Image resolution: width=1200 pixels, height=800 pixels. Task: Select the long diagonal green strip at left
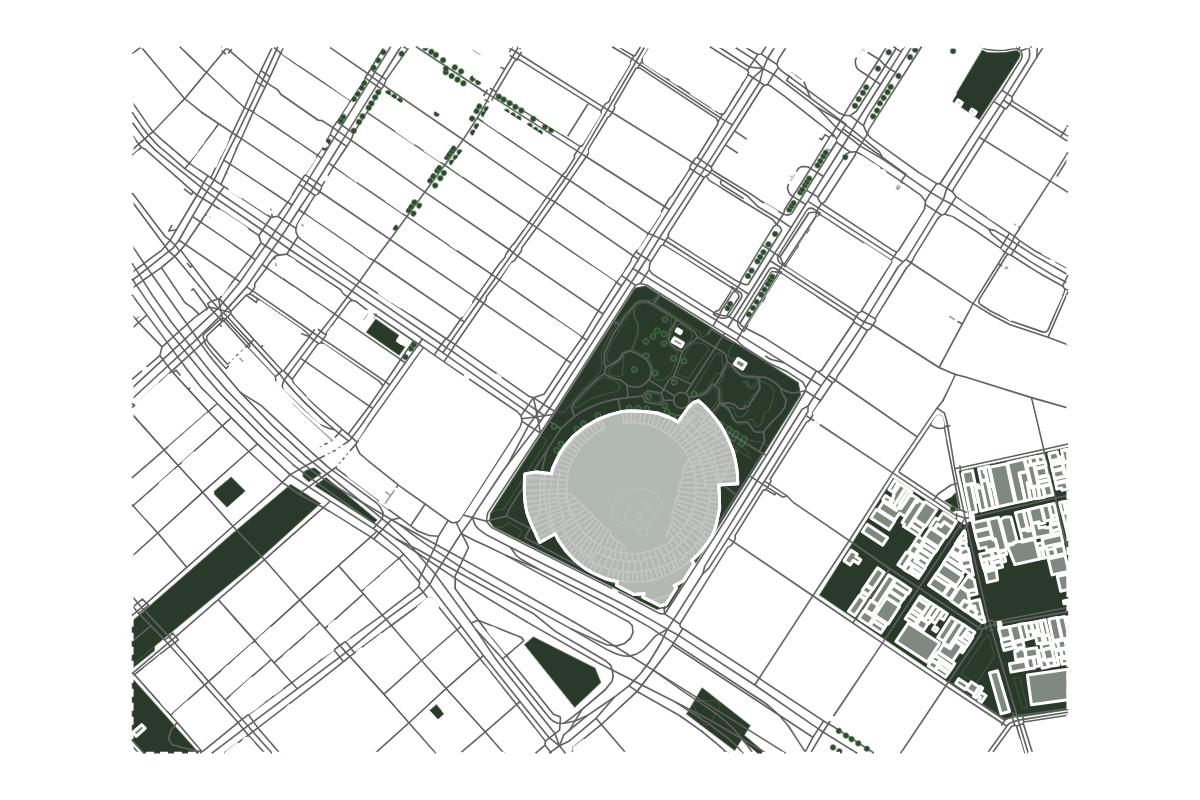click(227, 570)
